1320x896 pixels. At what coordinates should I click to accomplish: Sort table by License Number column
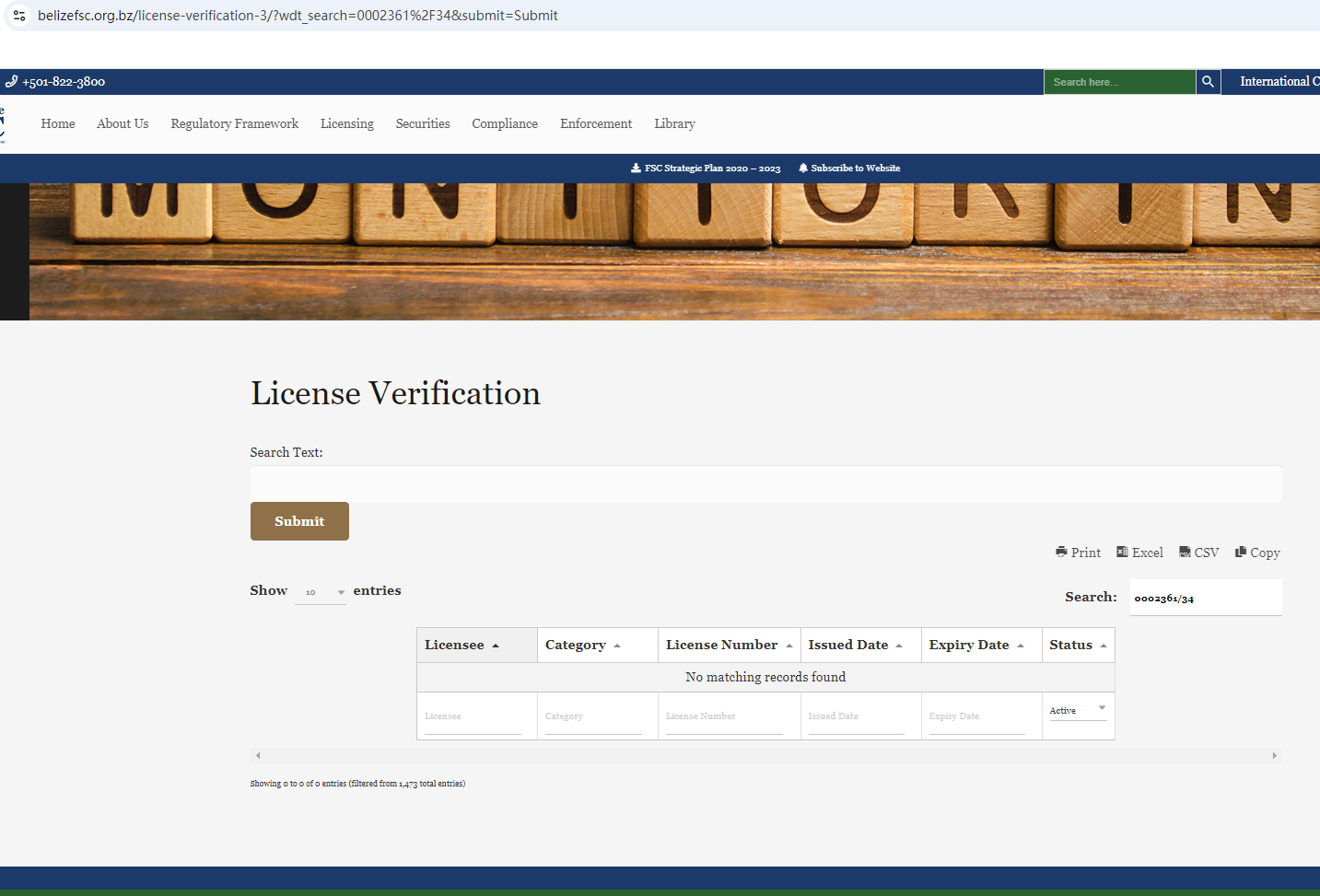pyautogui.click(x=729, y=646)
